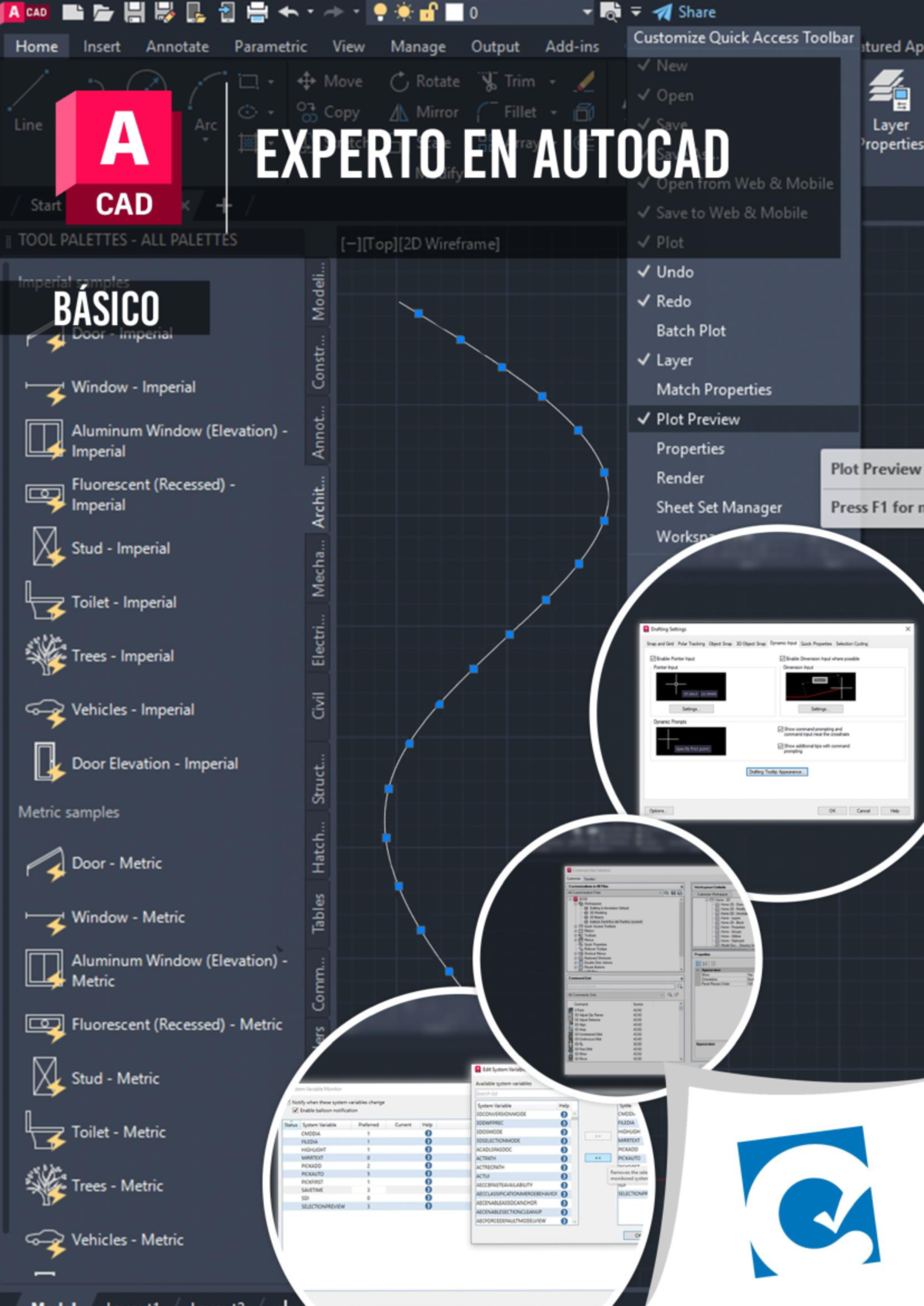The height and width of the screenshot is (1306, 924).
Task: Insert the Toilet - Imperial block
Action: tap(101, 601)
